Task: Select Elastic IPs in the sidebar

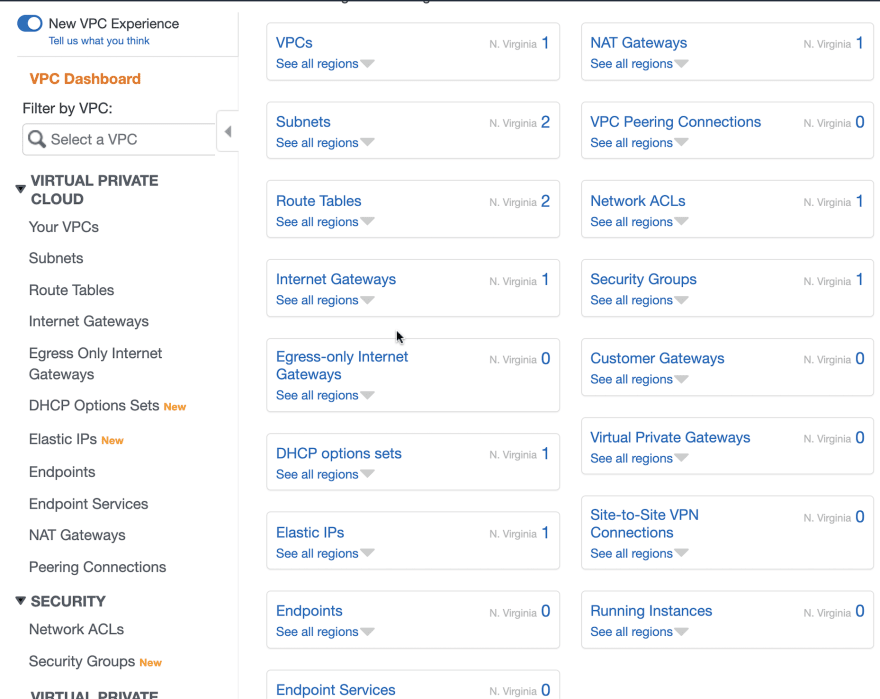Action: [63, 439]
